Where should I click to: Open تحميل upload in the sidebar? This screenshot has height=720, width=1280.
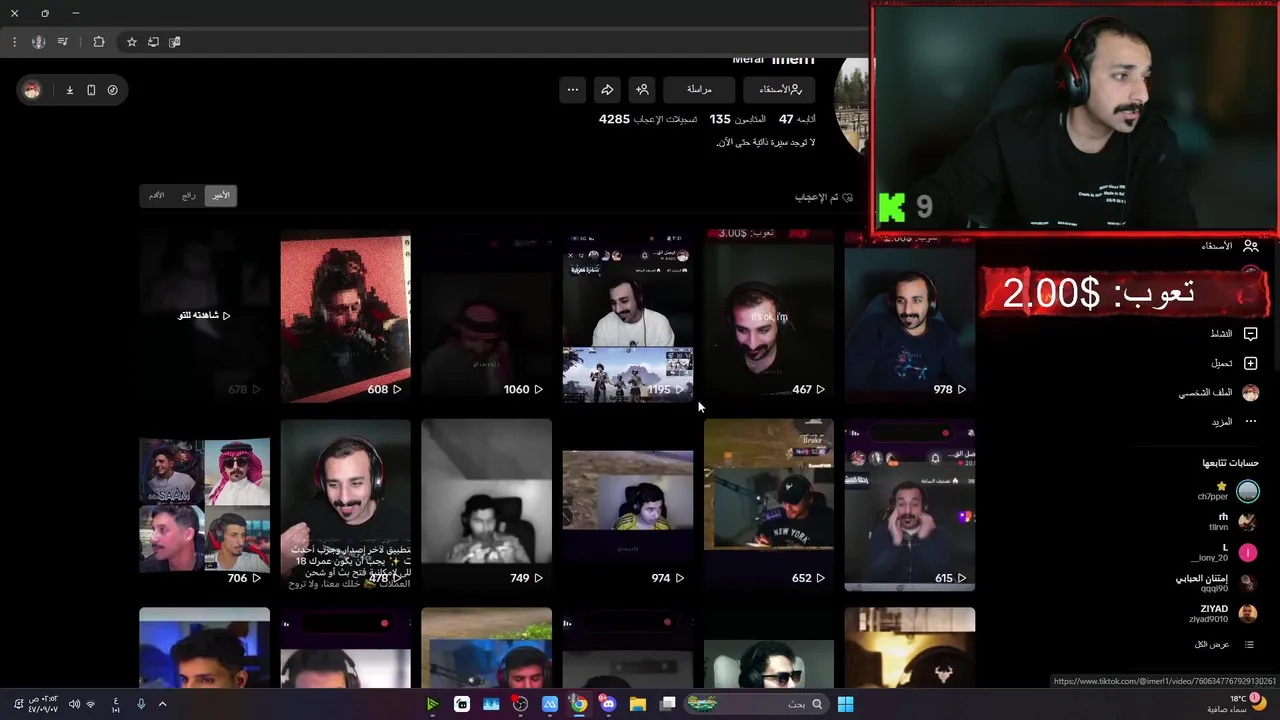(x=1233, y=363)
